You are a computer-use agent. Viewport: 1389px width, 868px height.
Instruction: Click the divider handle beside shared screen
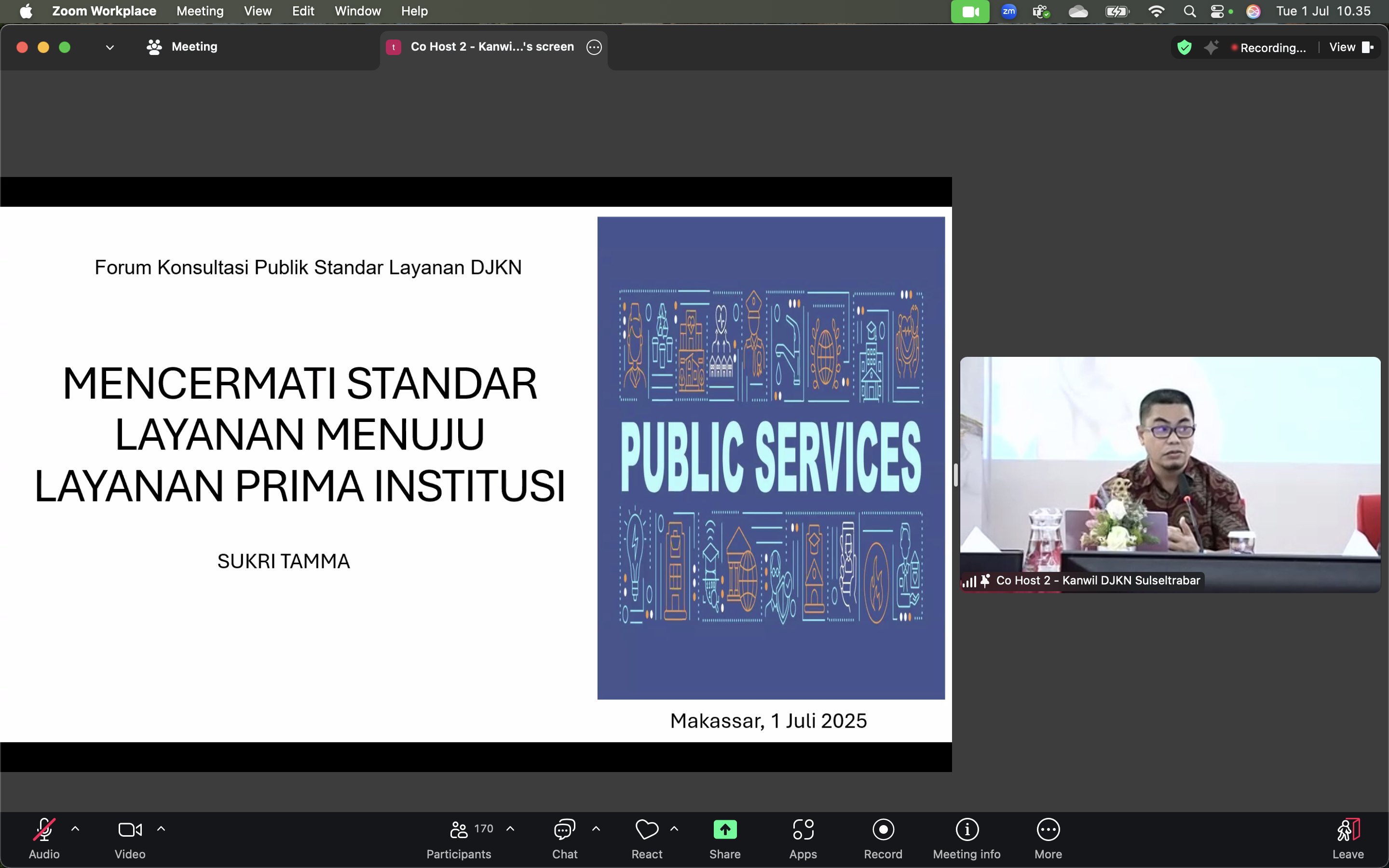point(955,475)
